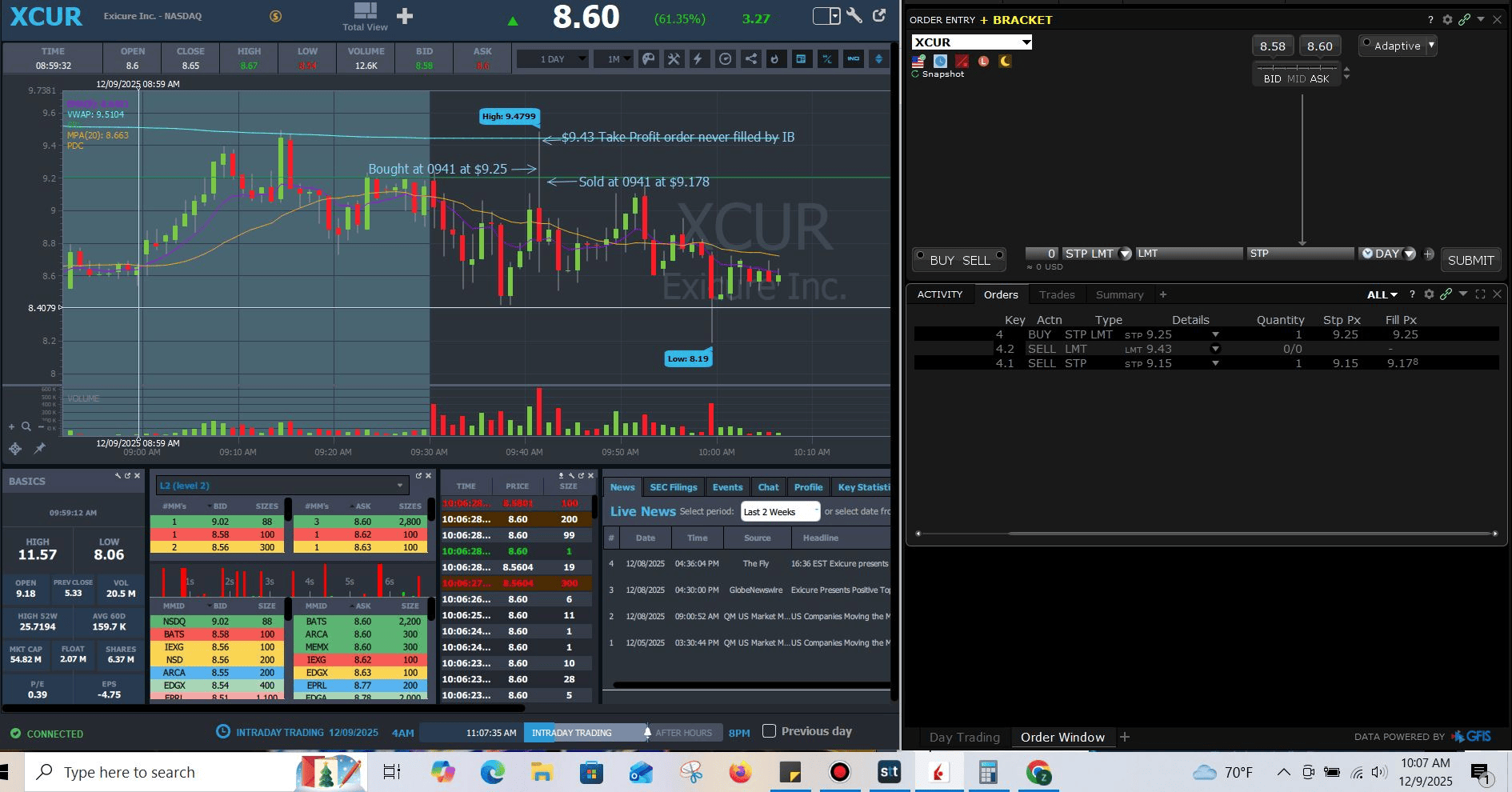Image resolution: width=1512 pixels, height=792 pixels.
Task: Click the IND indicators icon
Action: (854, 58)
